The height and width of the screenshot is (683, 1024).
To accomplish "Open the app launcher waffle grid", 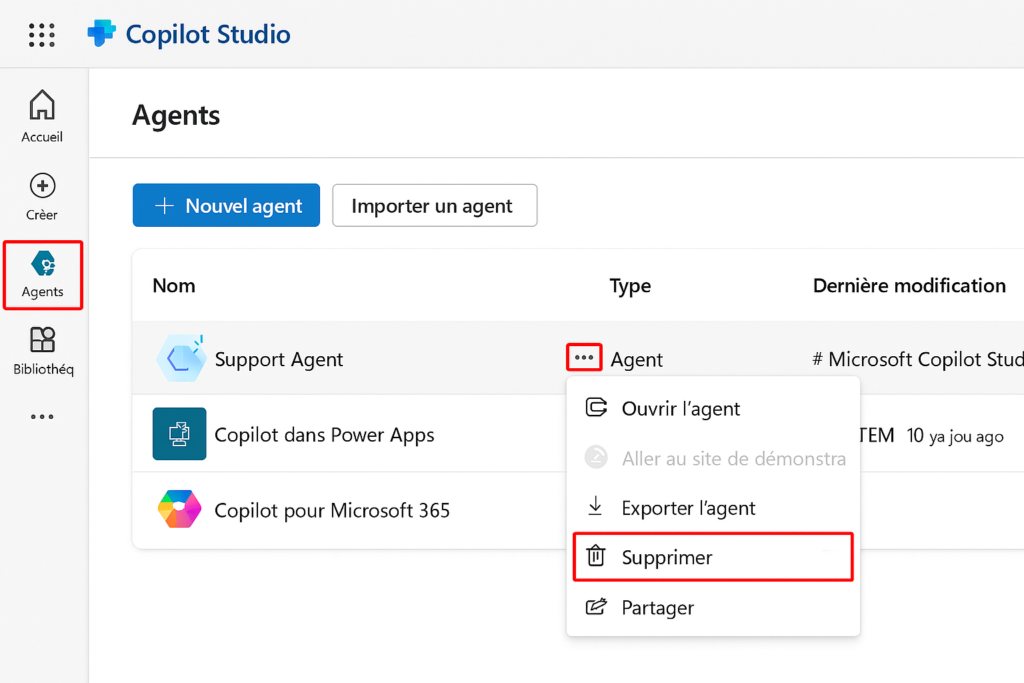I will pyautogui.click(x=42, y=35).
